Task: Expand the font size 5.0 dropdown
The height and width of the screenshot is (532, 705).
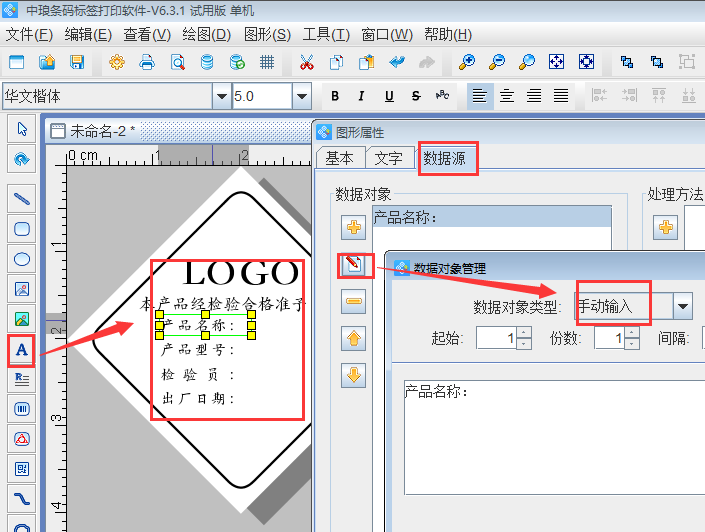Action: pyautogui.click(x=301, y=97)
